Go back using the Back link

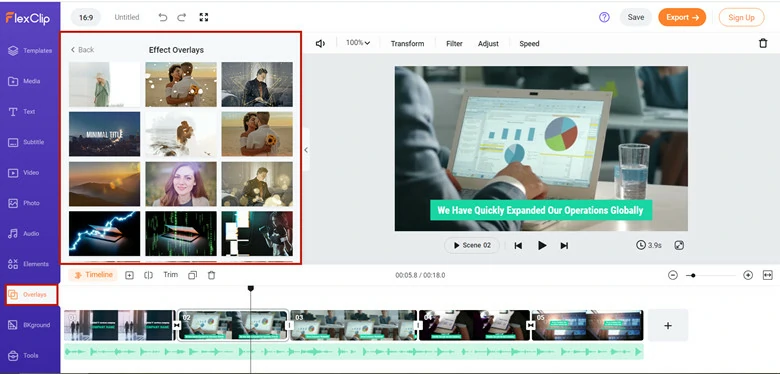[x=82, y=50]
